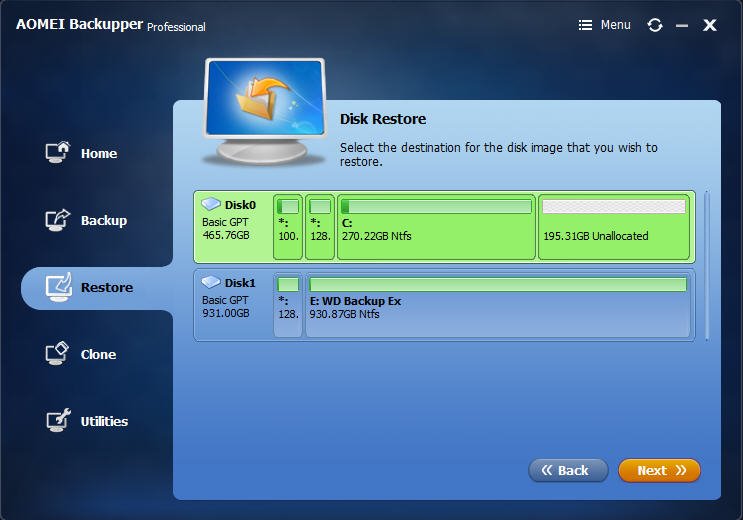743x520 pixels.
Task: Click the 931.00GB capacity text
Action: point(226,313)
